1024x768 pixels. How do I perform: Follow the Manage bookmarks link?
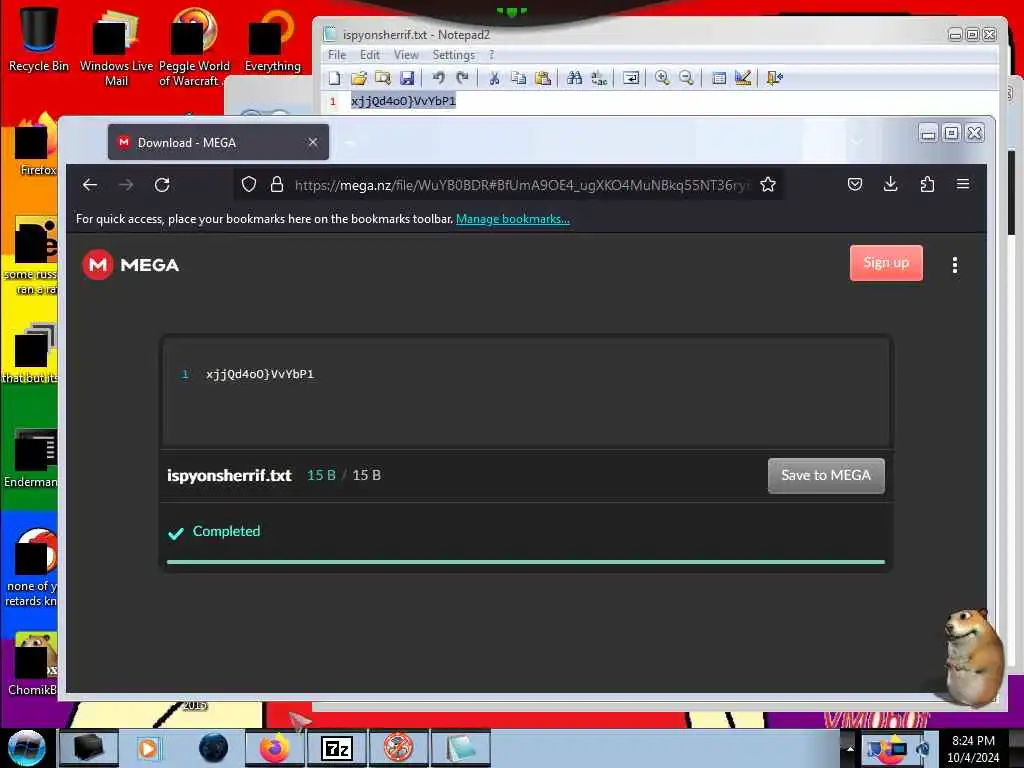coord(513,219)
